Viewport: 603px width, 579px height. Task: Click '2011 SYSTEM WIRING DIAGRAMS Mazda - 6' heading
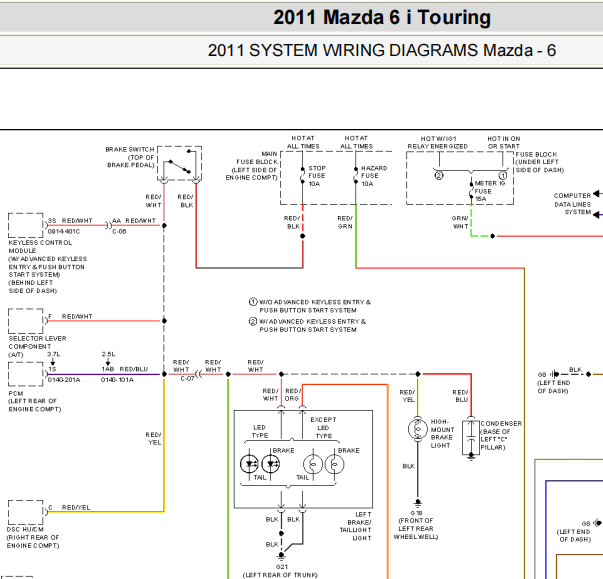382,50
